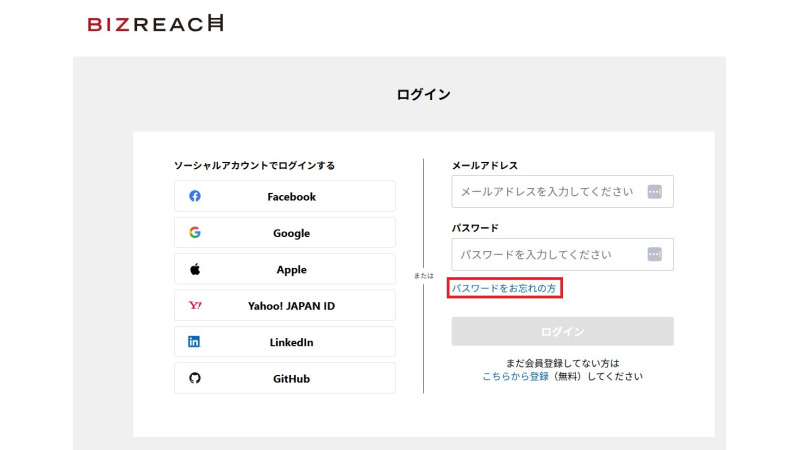
Task: Choose the Apple login button
Action: (285, 269)
